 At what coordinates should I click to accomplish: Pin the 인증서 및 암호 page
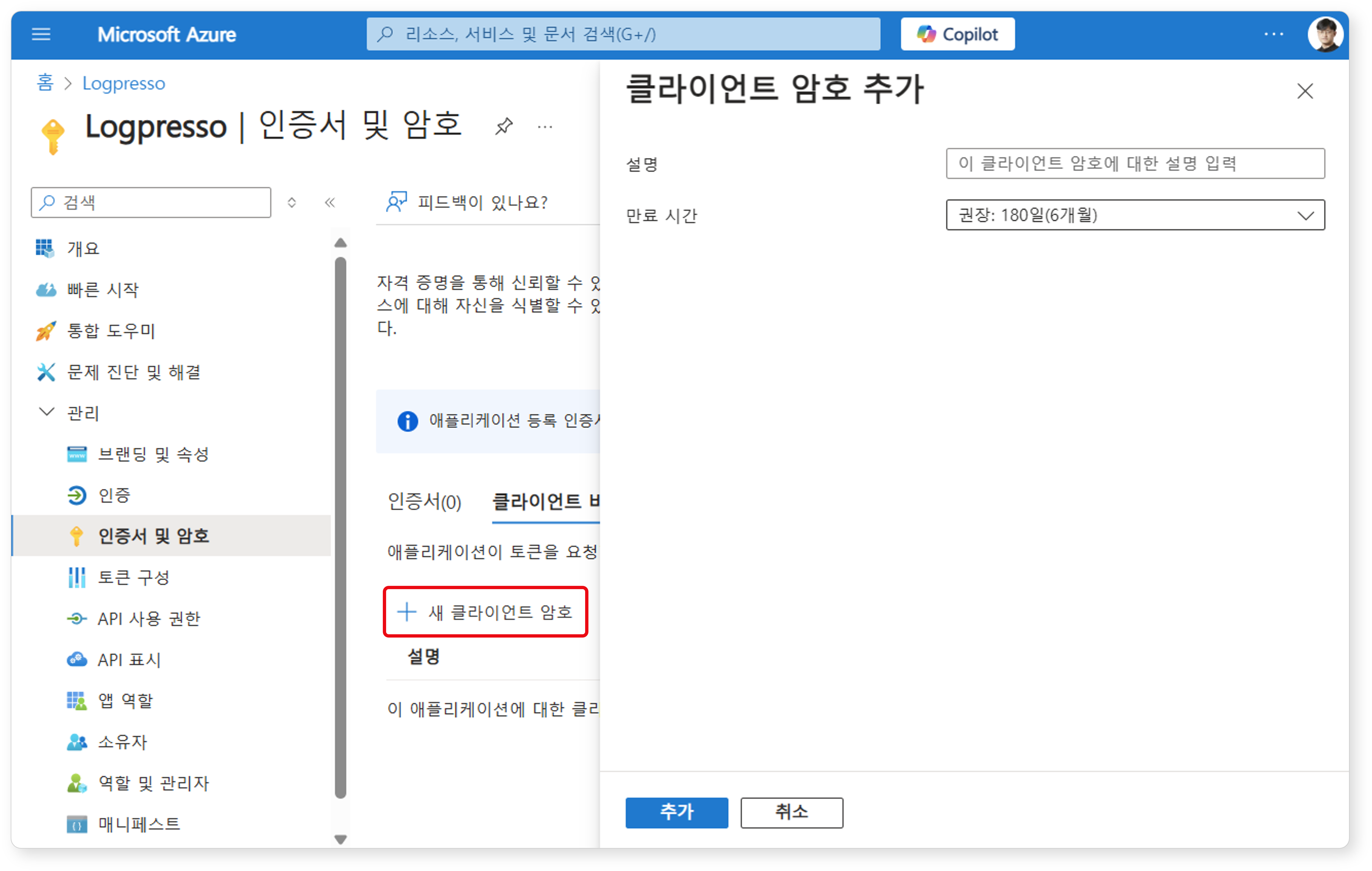[504, 126]
